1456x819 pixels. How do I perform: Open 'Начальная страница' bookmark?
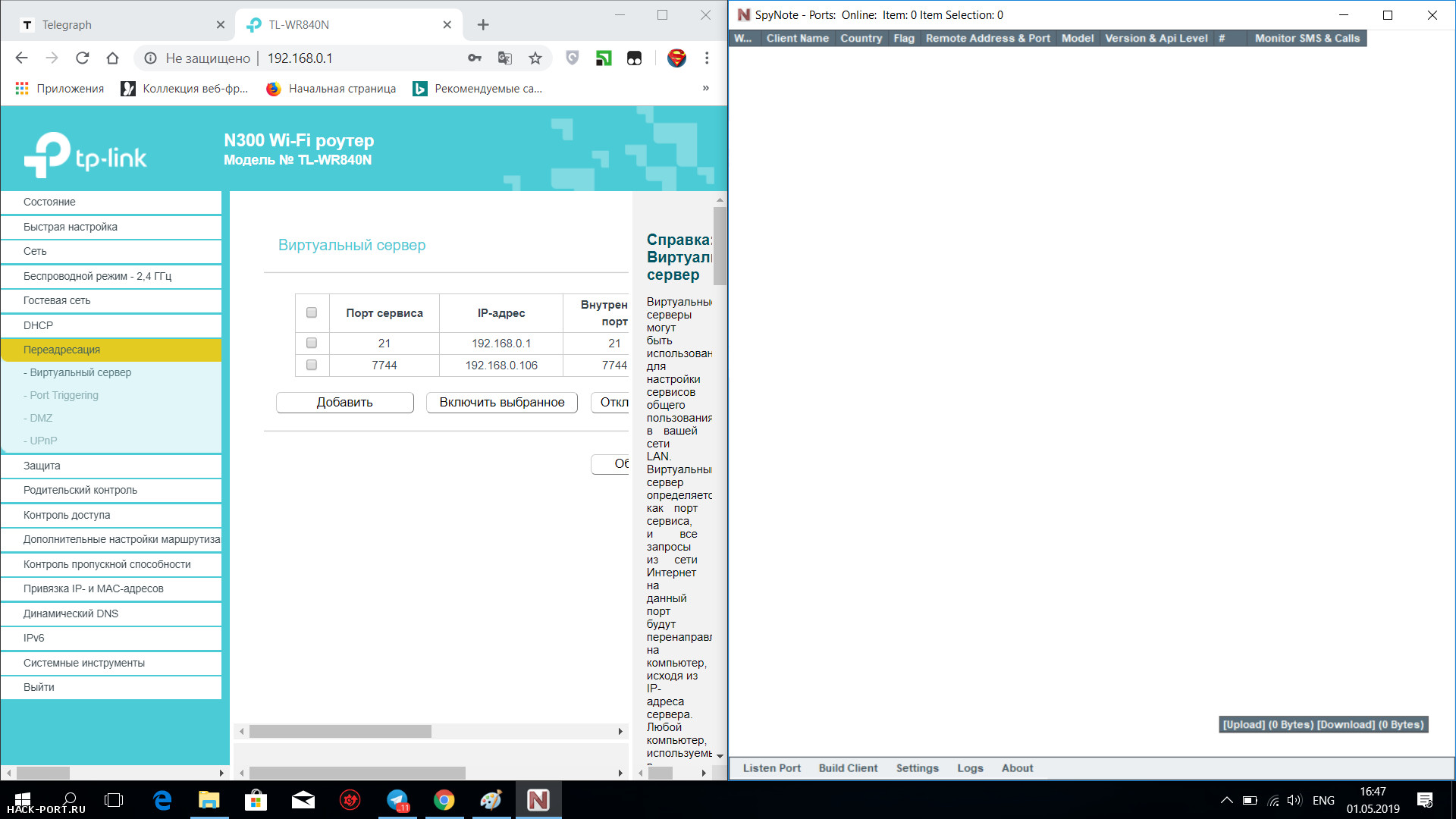(331, 89)
